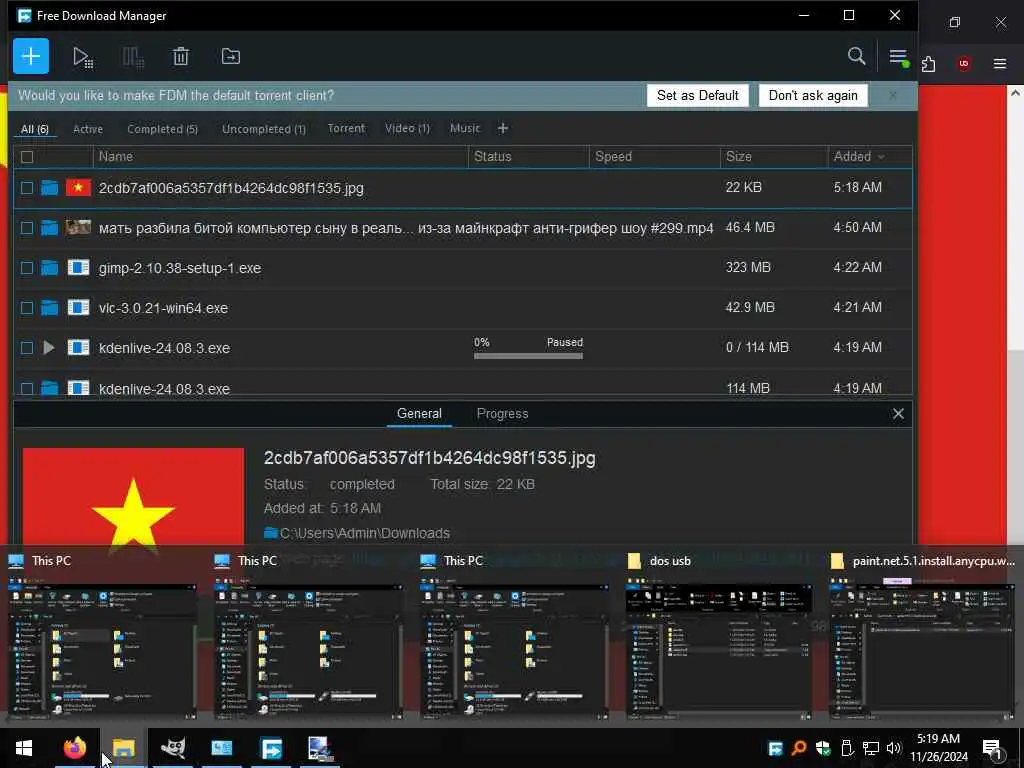The width and height of the screenshot is (1024, 768).
Task: Click the trash Delete icon in toolbar
Action: point(181,57)
